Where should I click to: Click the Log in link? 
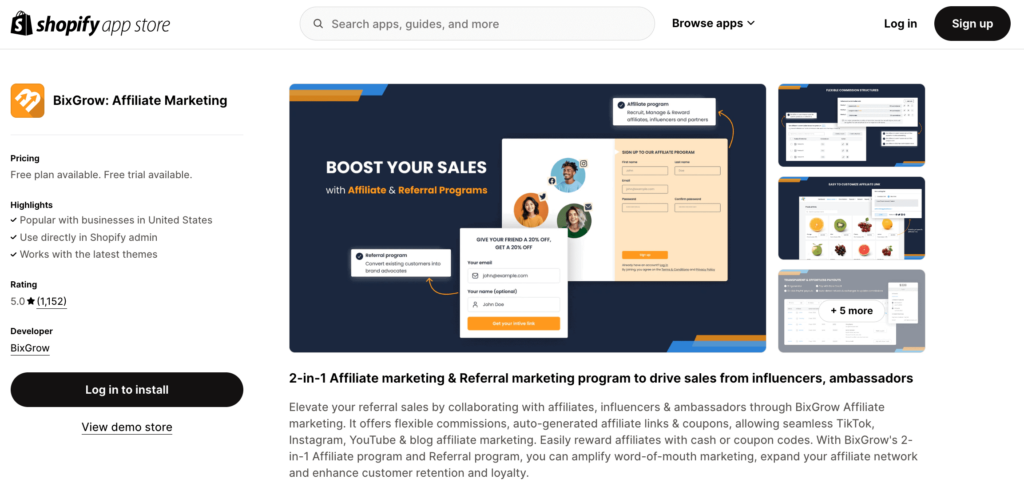[x=900, y=24]
